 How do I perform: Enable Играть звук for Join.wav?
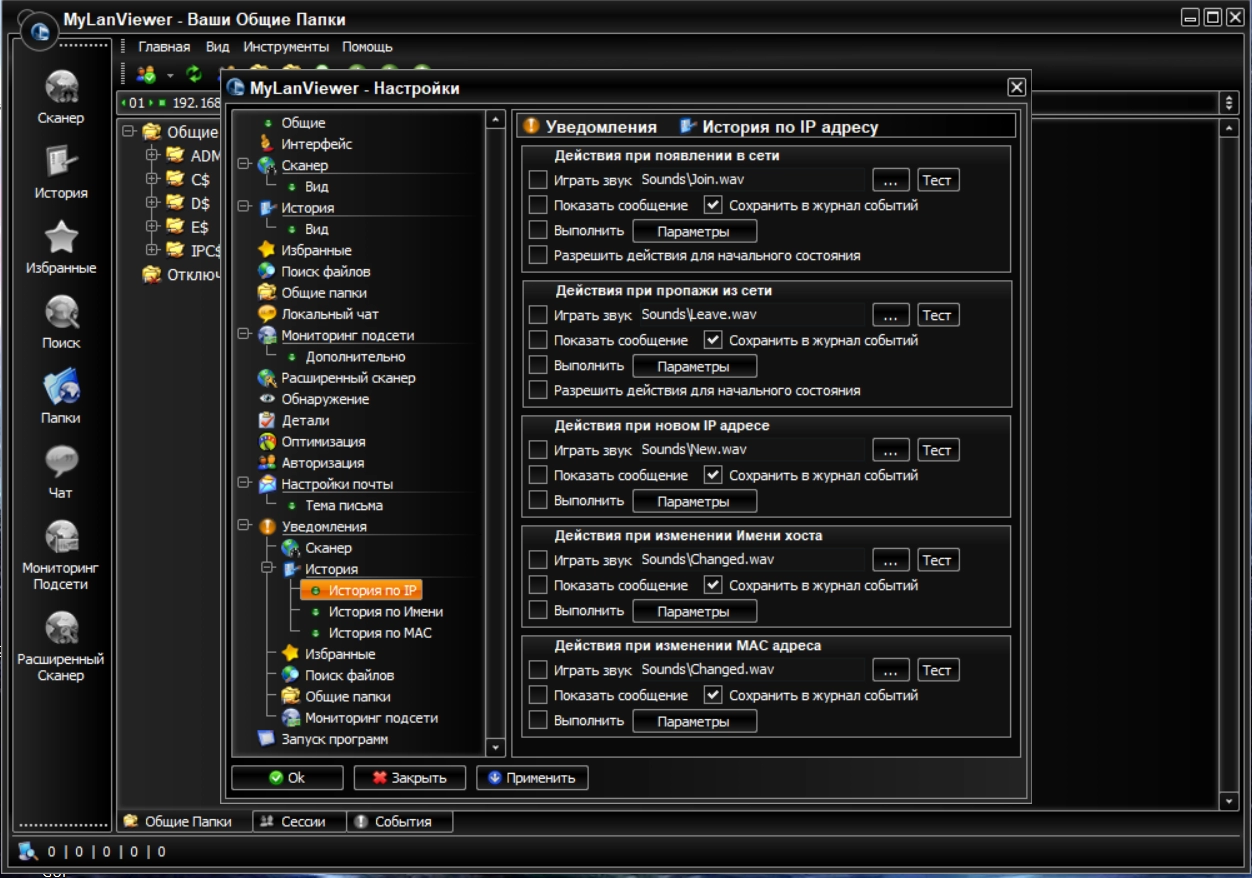coord(538,180)
